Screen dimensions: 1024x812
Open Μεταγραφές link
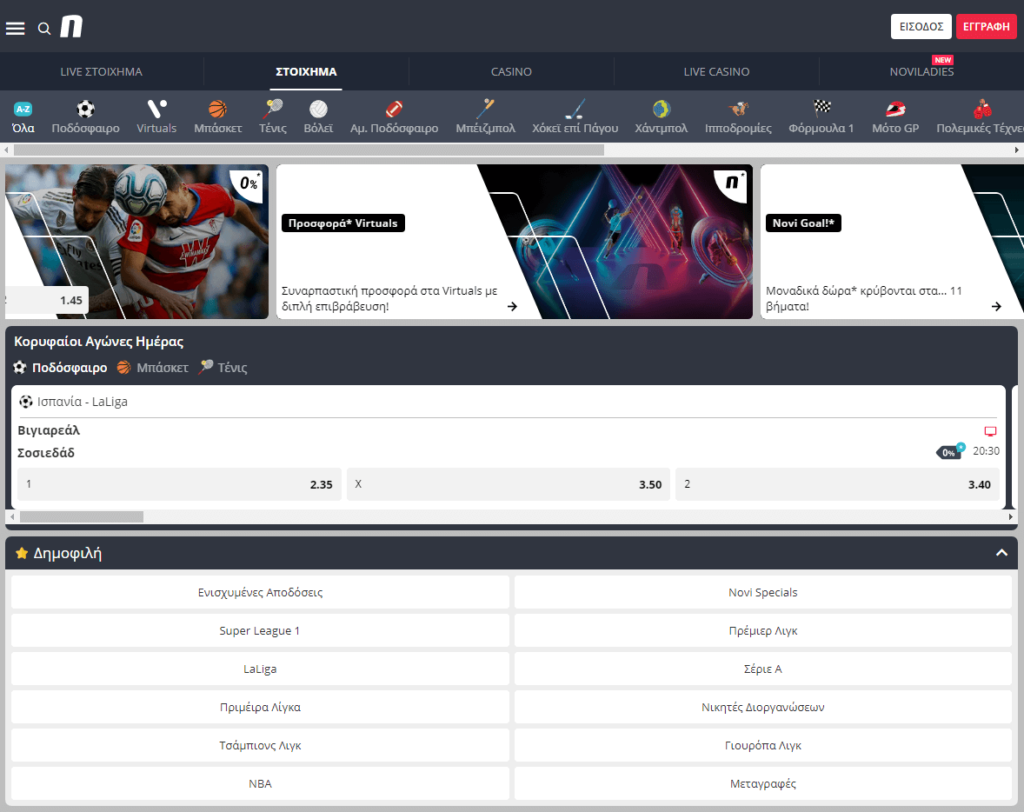pos(763,784)
